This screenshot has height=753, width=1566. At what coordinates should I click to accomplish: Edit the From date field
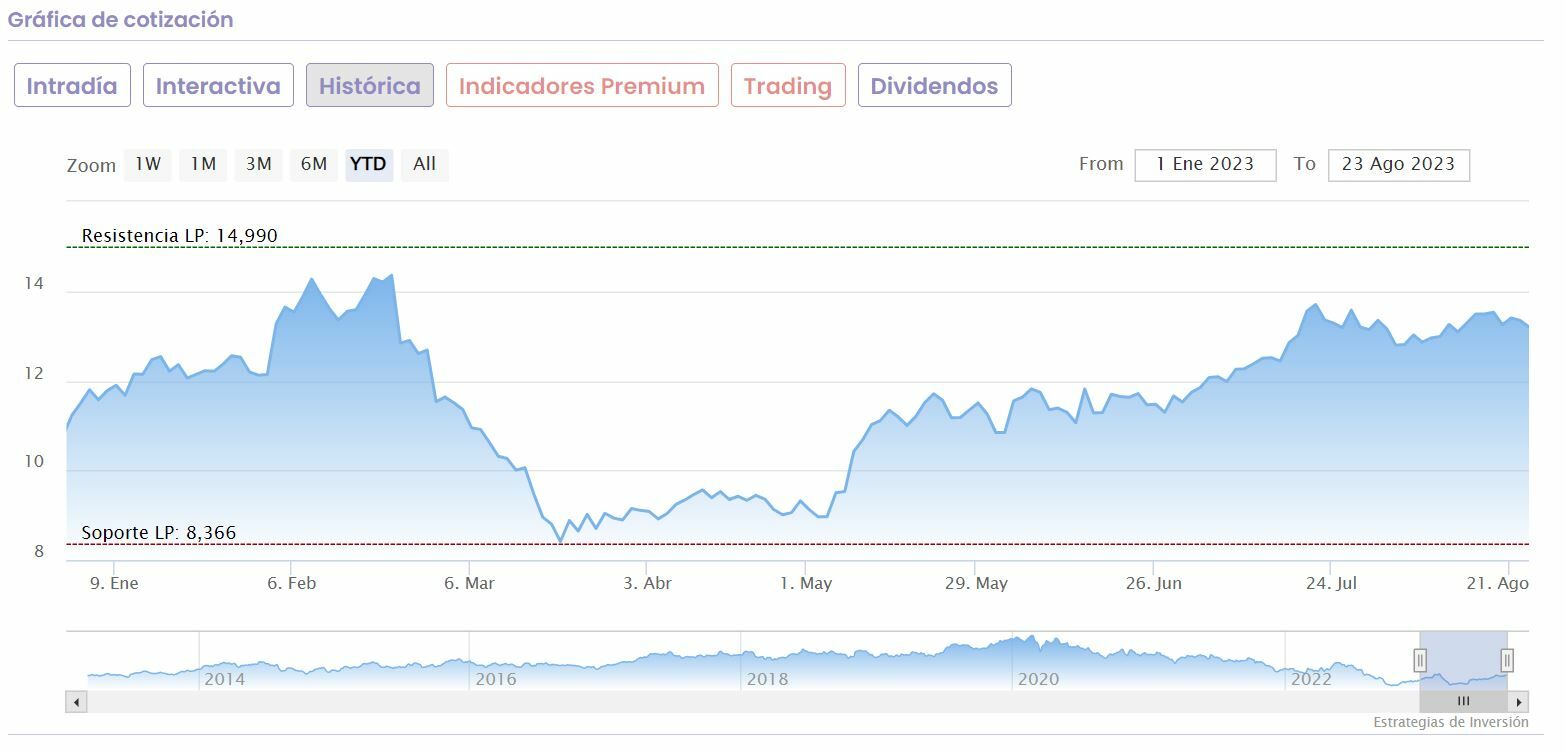click(1205, 165)
